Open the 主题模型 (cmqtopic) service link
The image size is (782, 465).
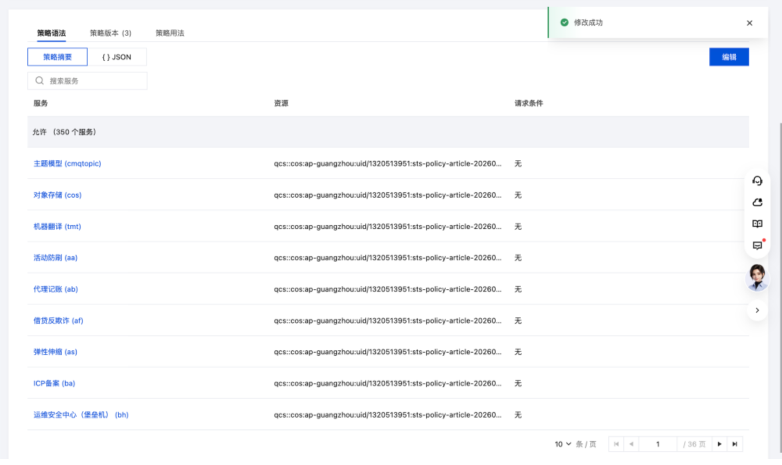67,164
